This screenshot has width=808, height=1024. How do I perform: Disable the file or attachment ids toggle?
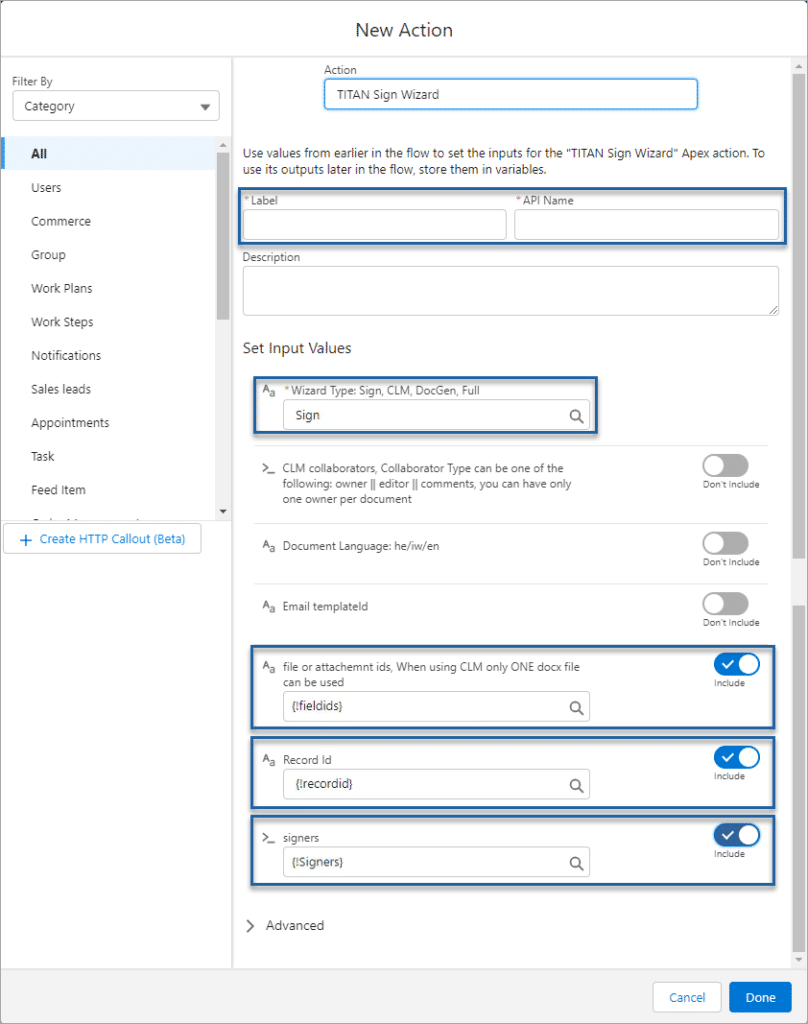pyautogui.click(x=736, y=664)
